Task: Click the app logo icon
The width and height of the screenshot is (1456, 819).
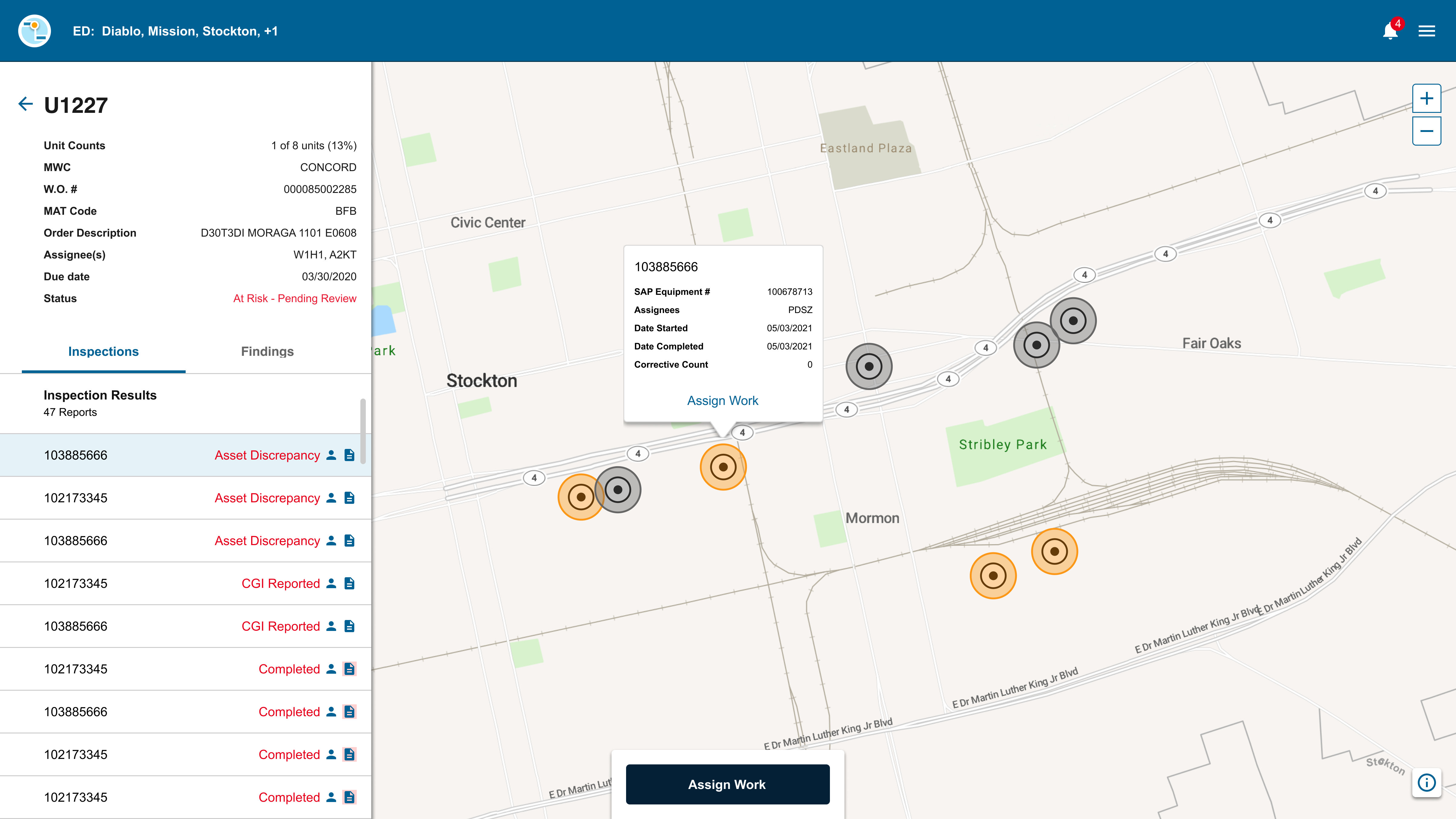Action: click(35, 31)
